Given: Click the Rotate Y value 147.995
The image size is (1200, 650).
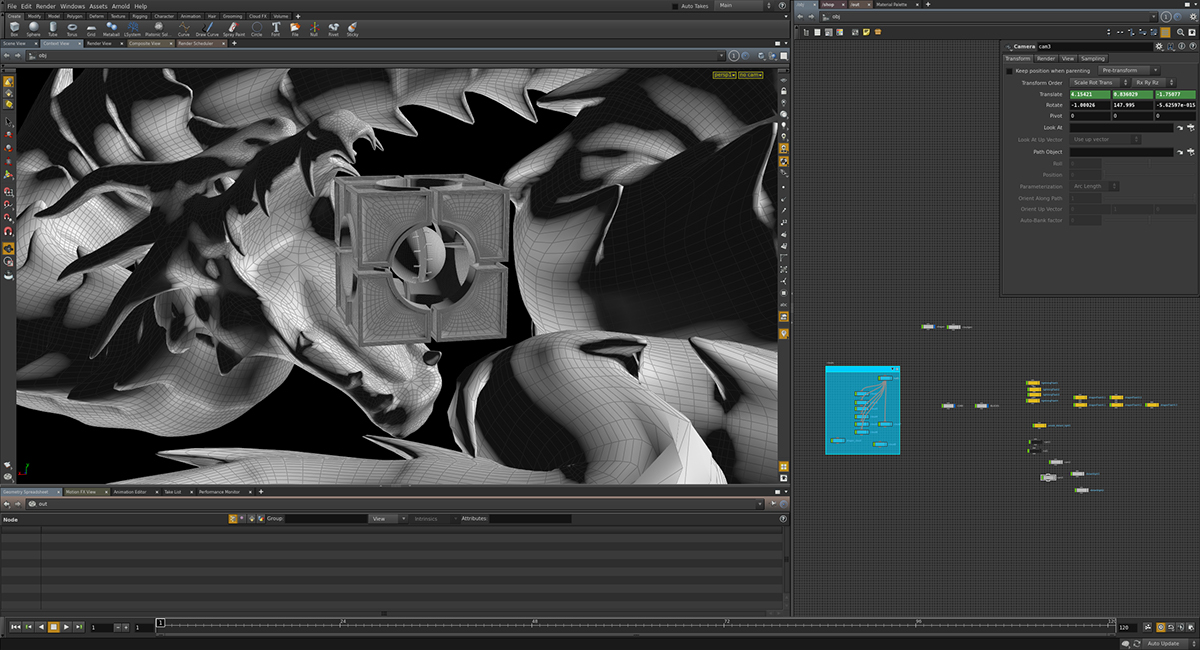Looking at the screenshot, I should 1132,105.
